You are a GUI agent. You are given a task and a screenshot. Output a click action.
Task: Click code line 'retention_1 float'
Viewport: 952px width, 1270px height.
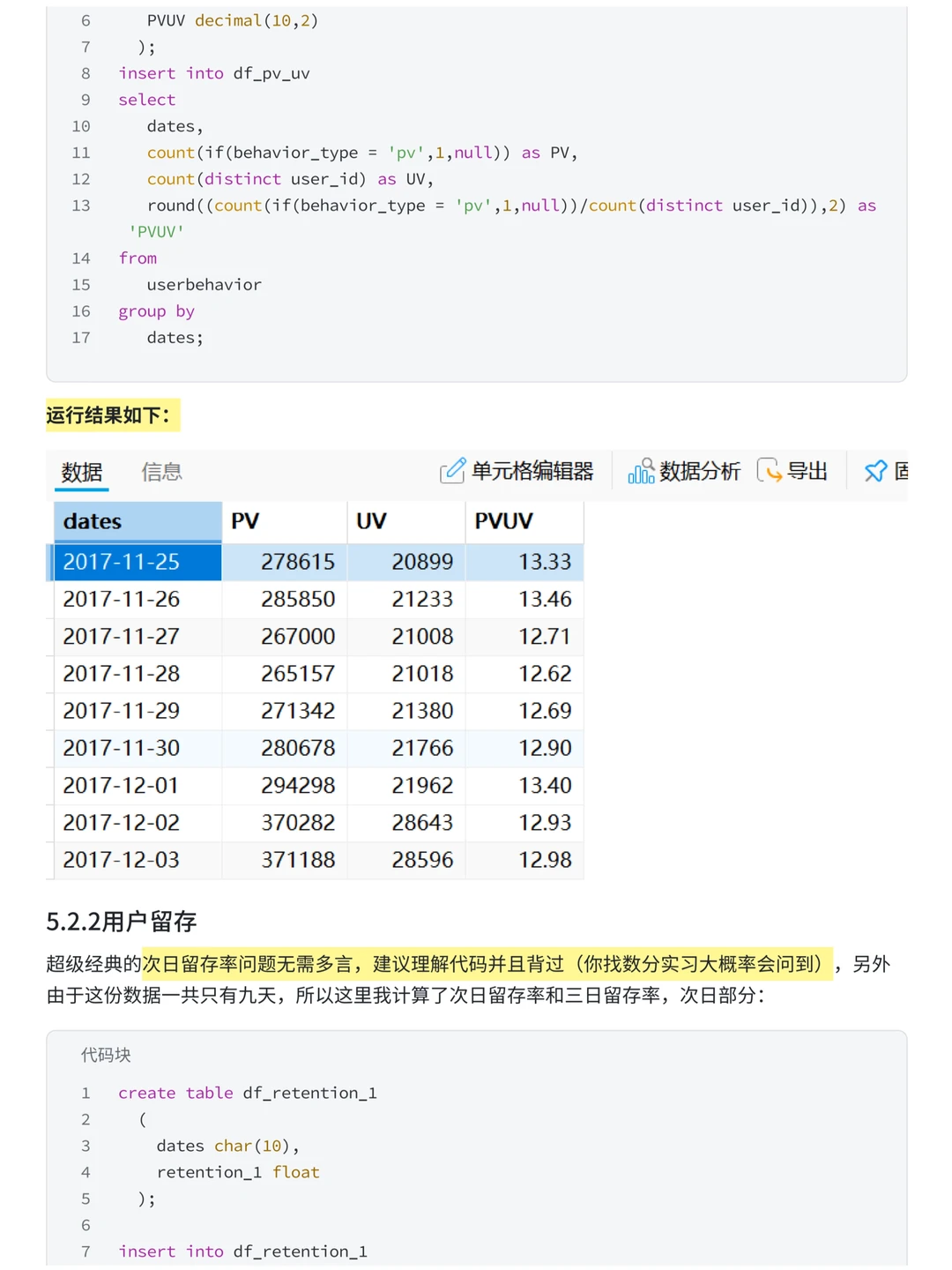[x=238, y=1172]
